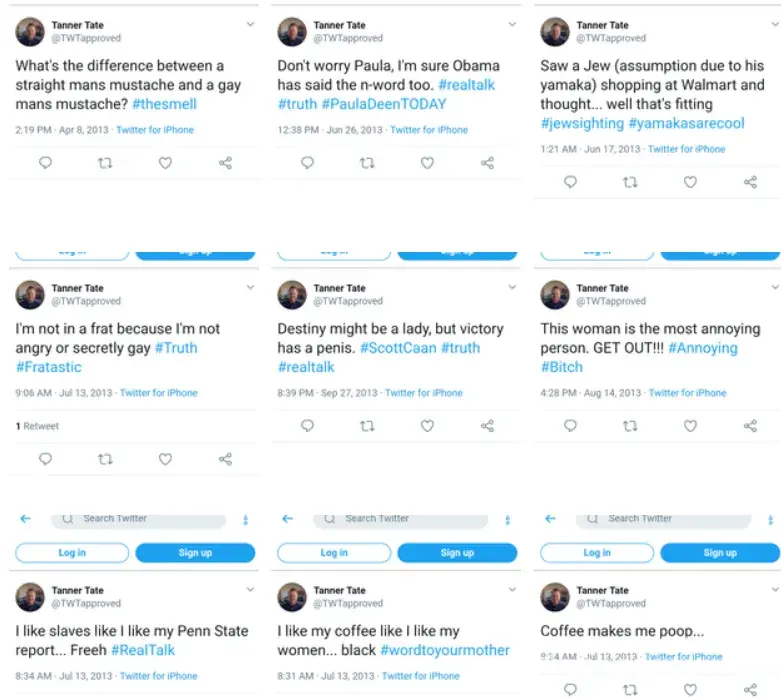The width and height of the screenshot is (781, 699).
Task: Open the #ScottCaan hashtag
Action: point(398,348)
